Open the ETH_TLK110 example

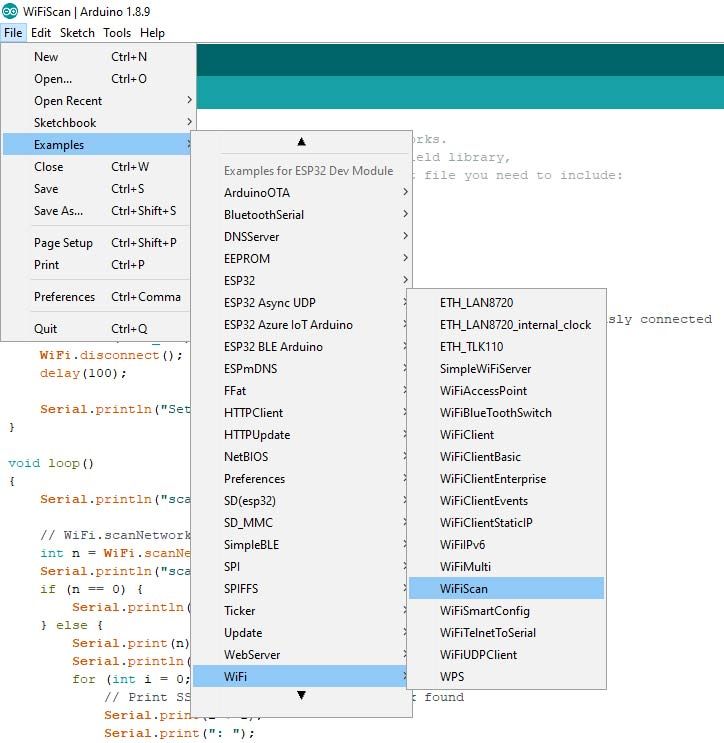pyautogui.click(x=507, y=347)
